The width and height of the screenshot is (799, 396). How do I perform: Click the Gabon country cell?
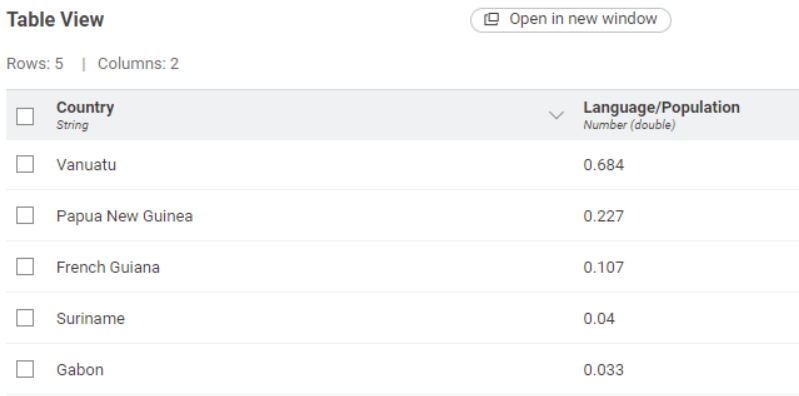79,369
